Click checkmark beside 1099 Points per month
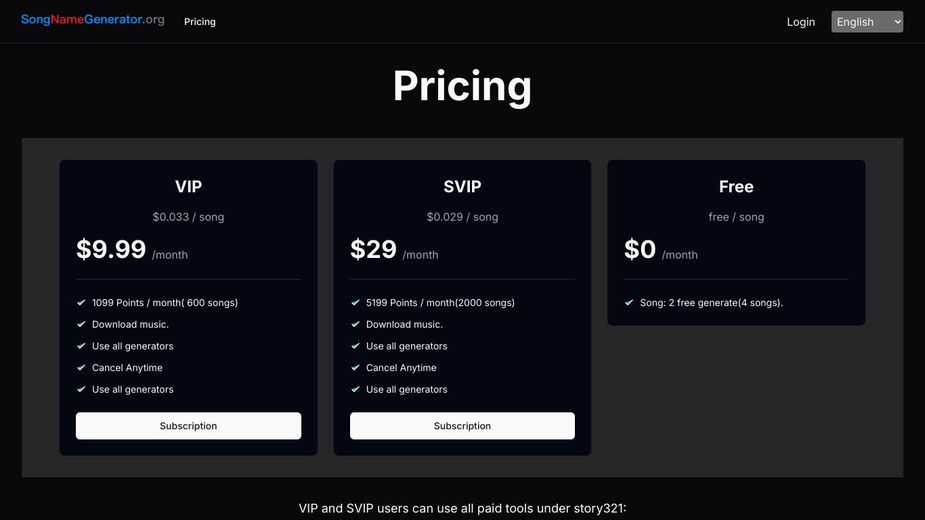This screenshot has width=925, height=520. pos(81,302)
